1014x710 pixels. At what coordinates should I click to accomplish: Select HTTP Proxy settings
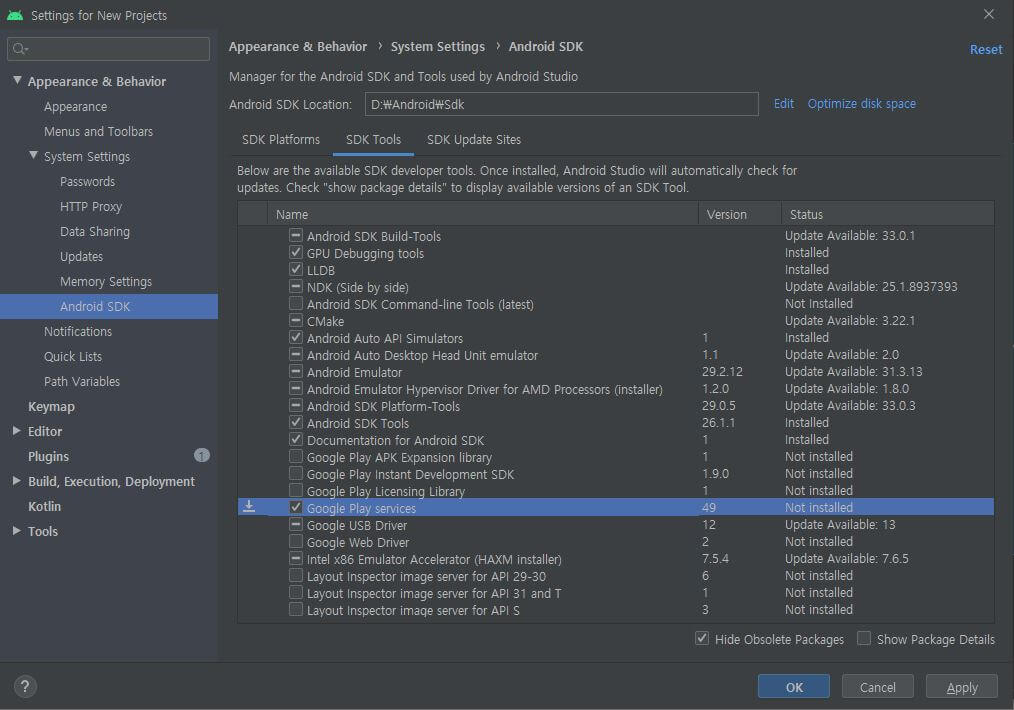(x=91, y=206)
